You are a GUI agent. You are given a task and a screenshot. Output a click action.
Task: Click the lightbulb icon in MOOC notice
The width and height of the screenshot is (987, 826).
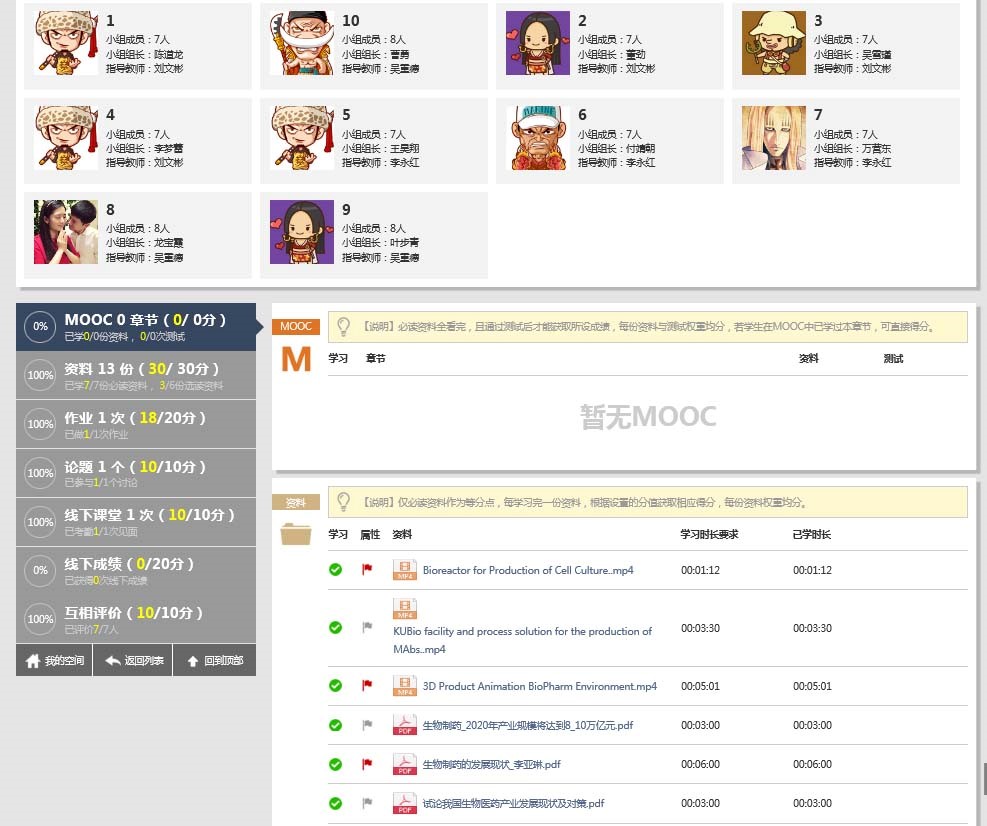pos(343,327)
